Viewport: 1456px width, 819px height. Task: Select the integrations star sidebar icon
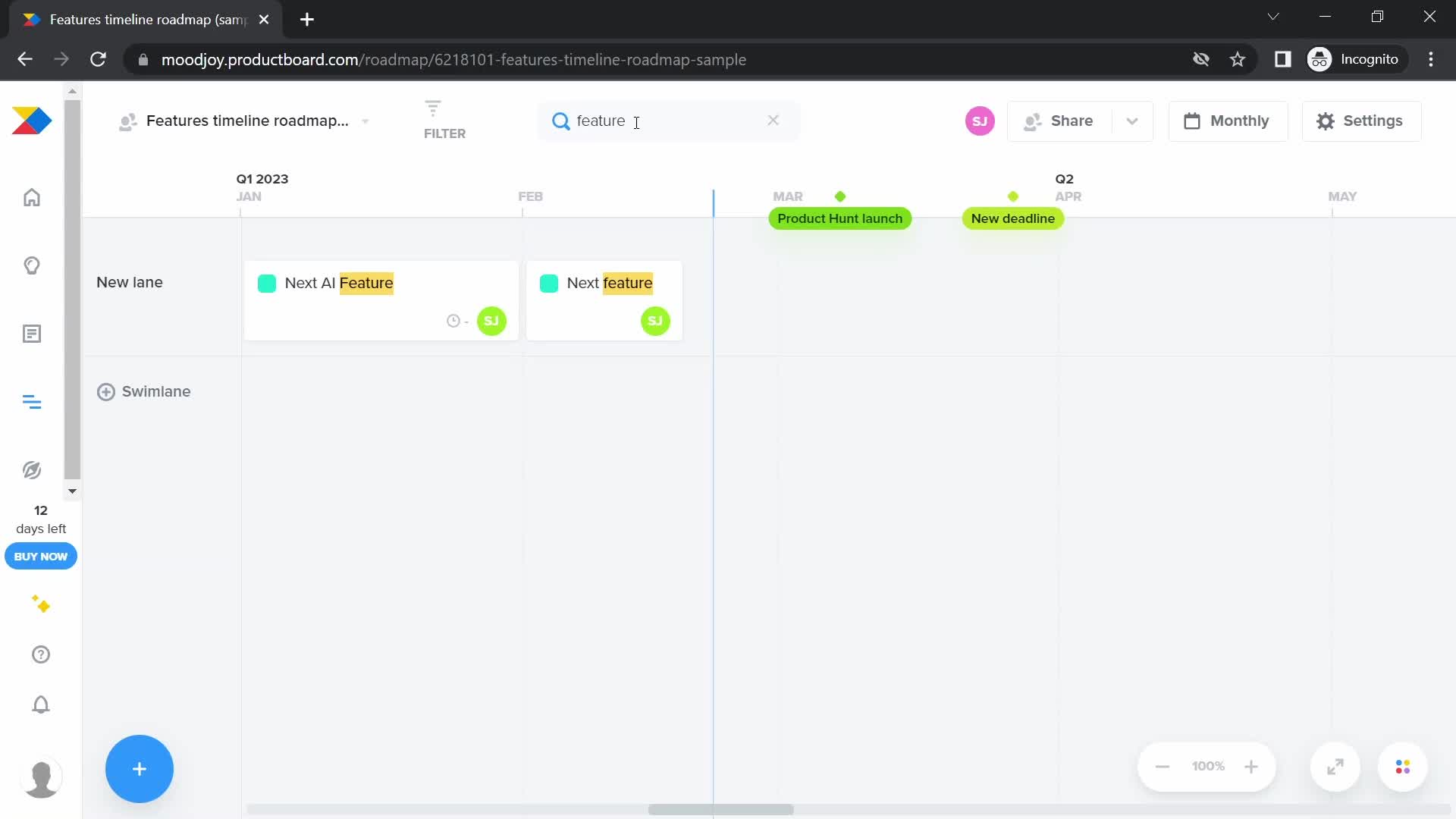pos(40,604)
